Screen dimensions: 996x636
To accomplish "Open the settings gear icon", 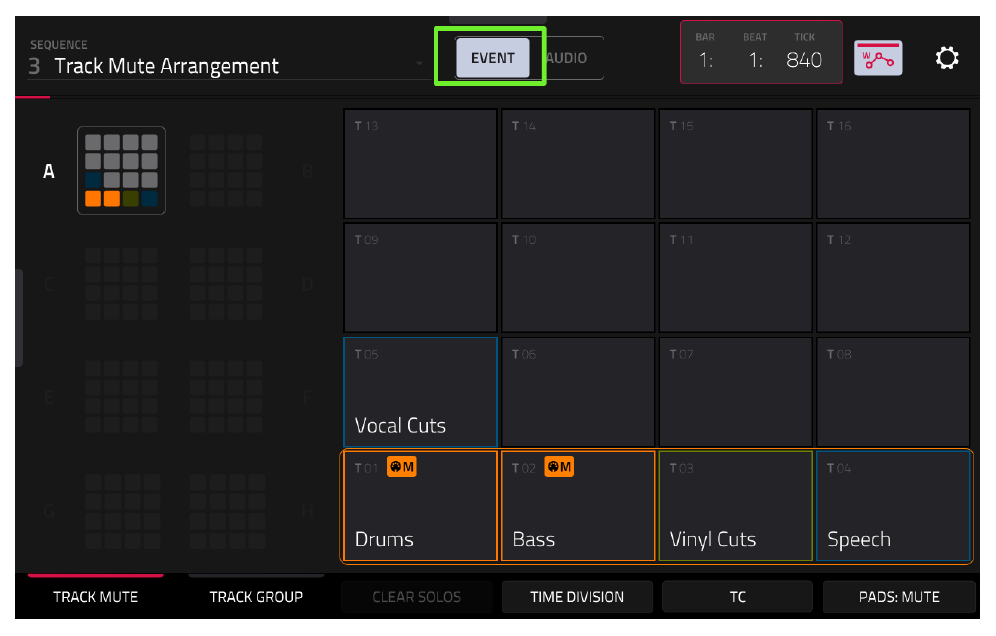I will click(946, 58).
